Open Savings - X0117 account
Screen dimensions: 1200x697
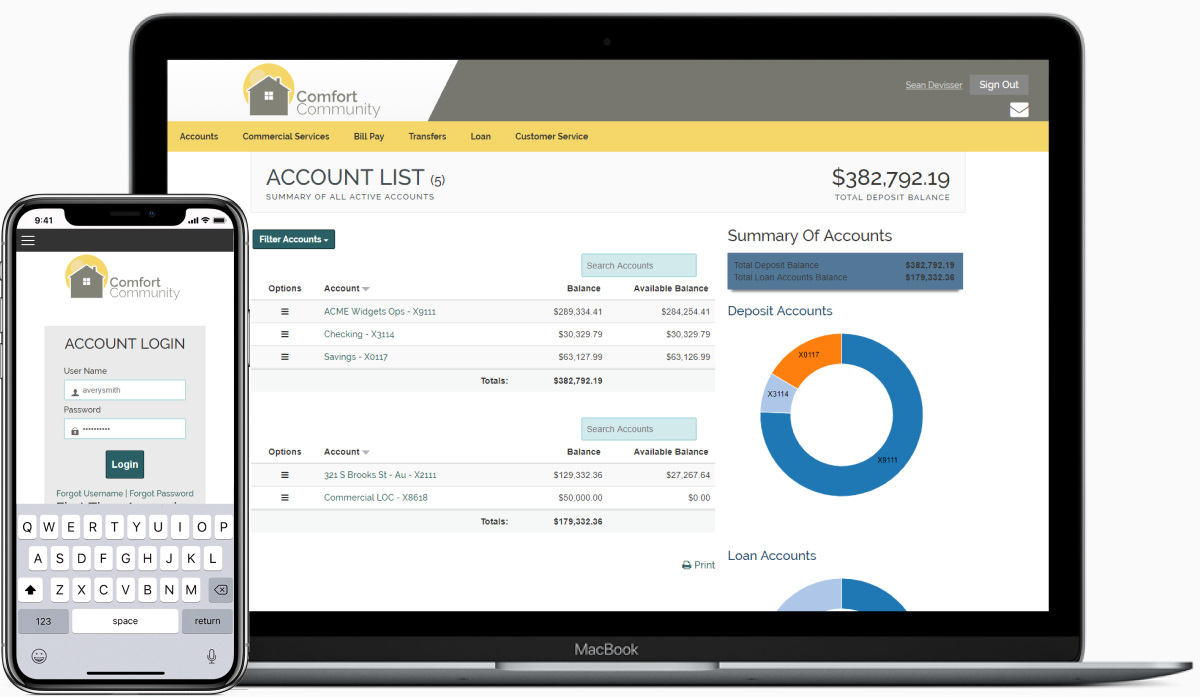[x=356, y=357]
